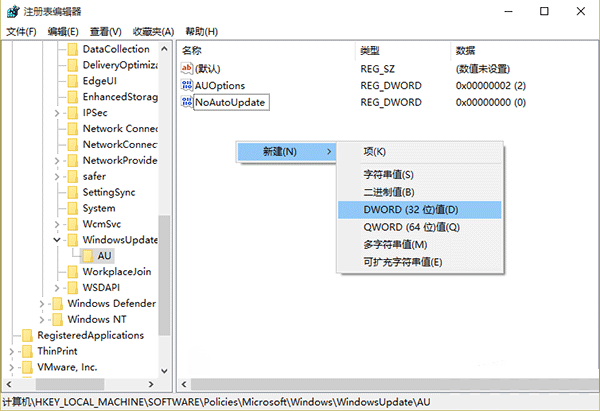The image size is (600, 411).
Task: Click the 数据 column header
Action: 465,50
